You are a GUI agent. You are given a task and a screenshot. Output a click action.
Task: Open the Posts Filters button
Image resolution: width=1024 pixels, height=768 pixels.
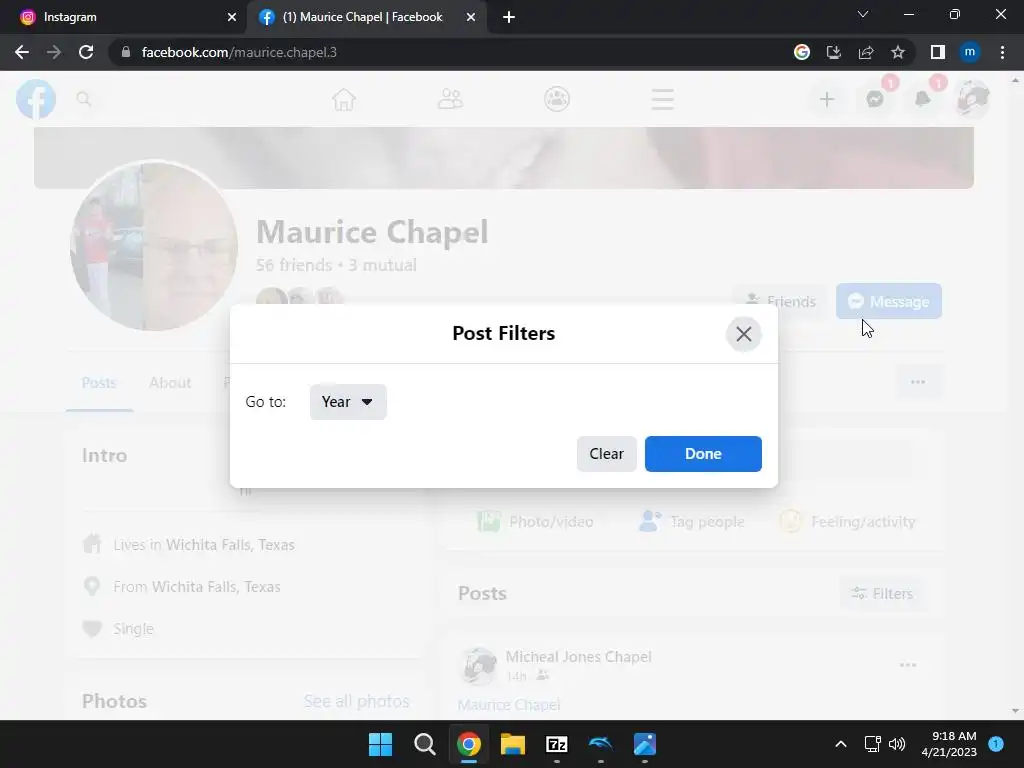[x=882, y=593]
